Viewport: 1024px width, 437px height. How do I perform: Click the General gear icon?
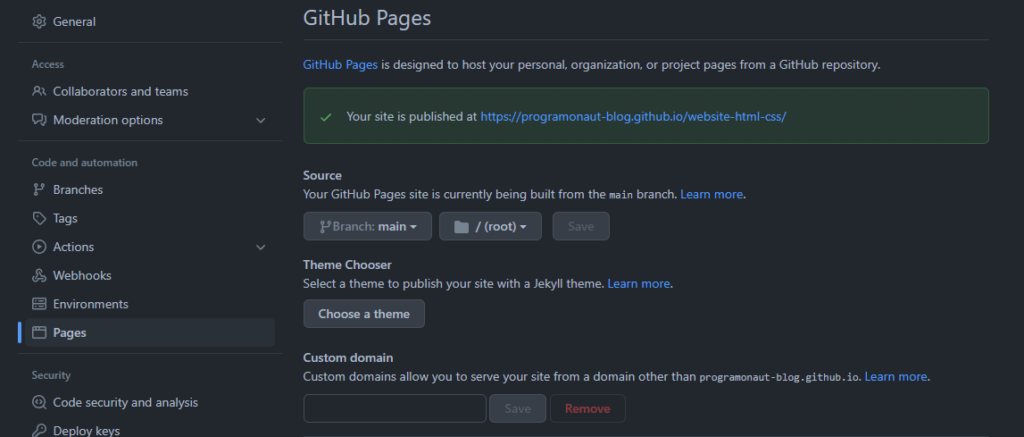(39, 21)
